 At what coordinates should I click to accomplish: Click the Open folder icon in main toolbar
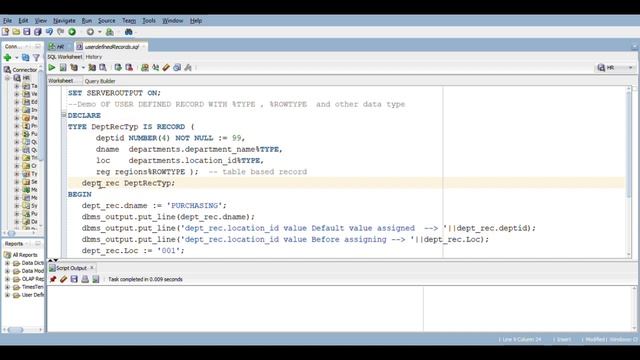pyautogui.click(x=16, y=32)
